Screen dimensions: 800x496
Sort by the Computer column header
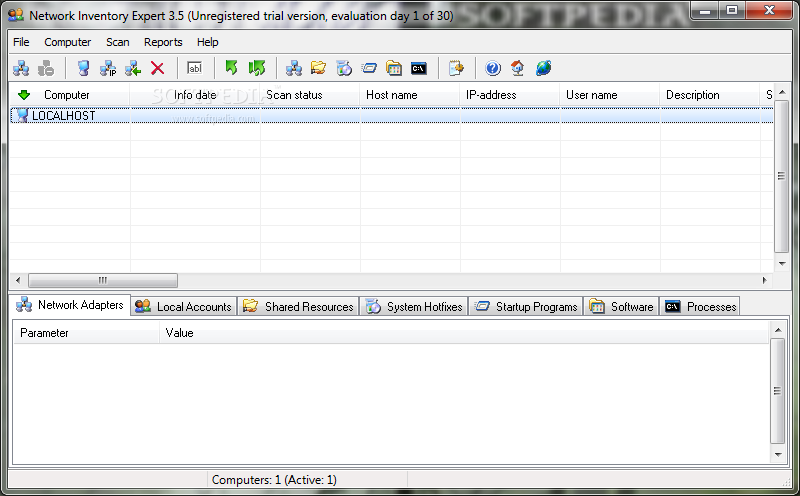(70, 95)
